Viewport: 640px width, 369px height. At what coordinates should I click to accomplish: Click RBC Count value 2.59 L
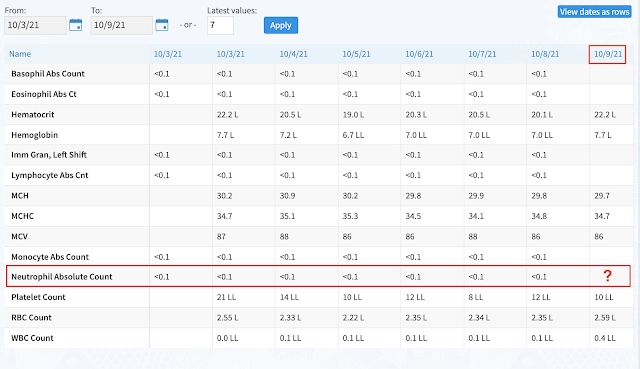[605, 318]
